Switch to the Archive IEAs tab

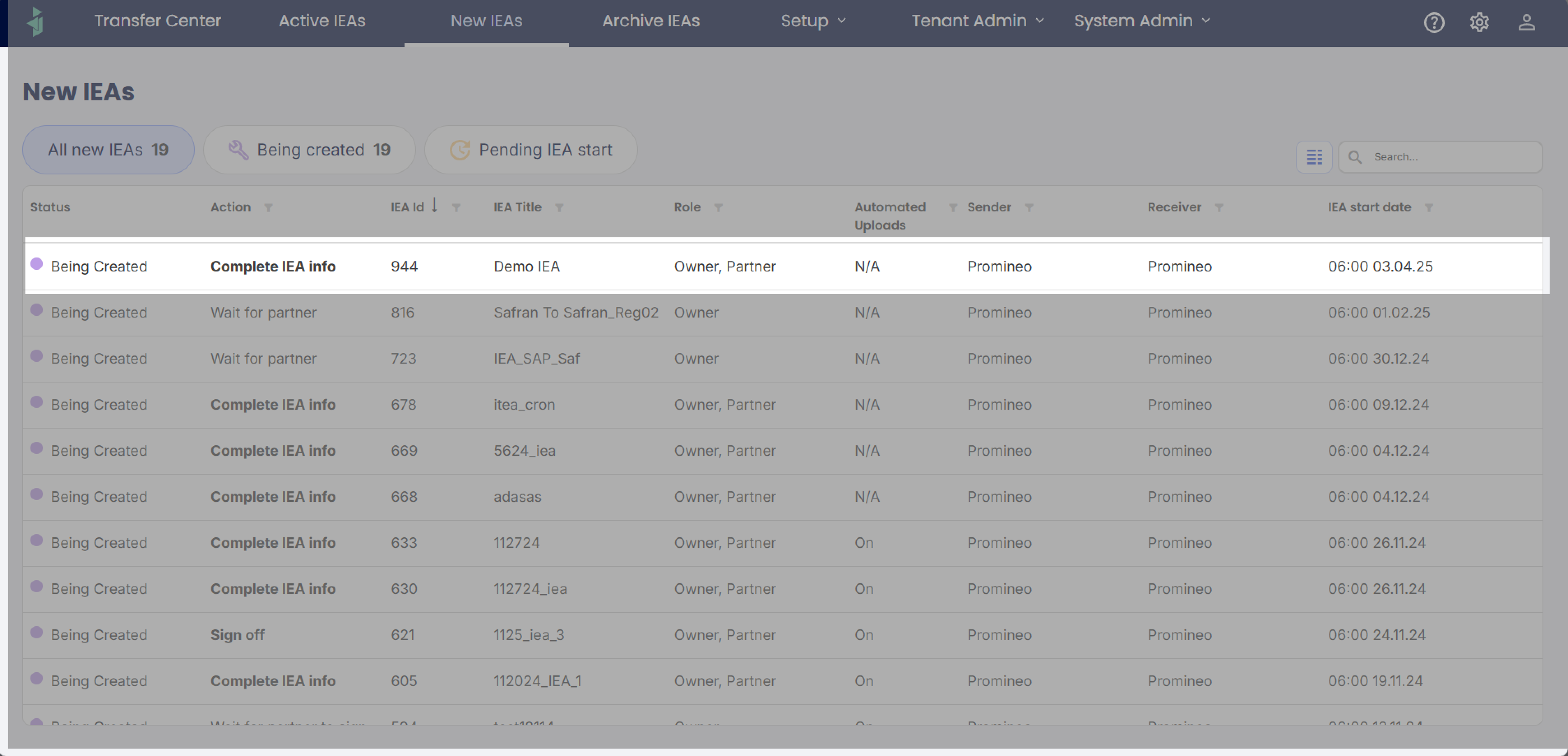pos(651,21)
